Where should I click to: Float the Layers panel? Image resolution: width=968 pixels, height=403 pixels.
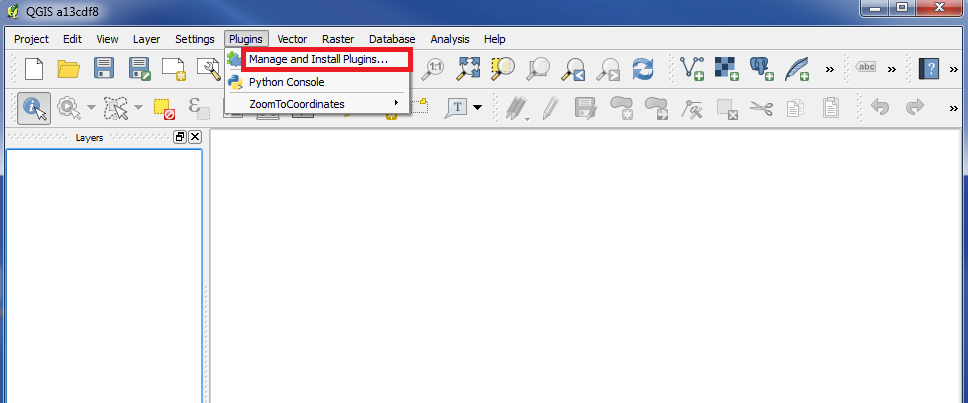click(x=180, y=137)
